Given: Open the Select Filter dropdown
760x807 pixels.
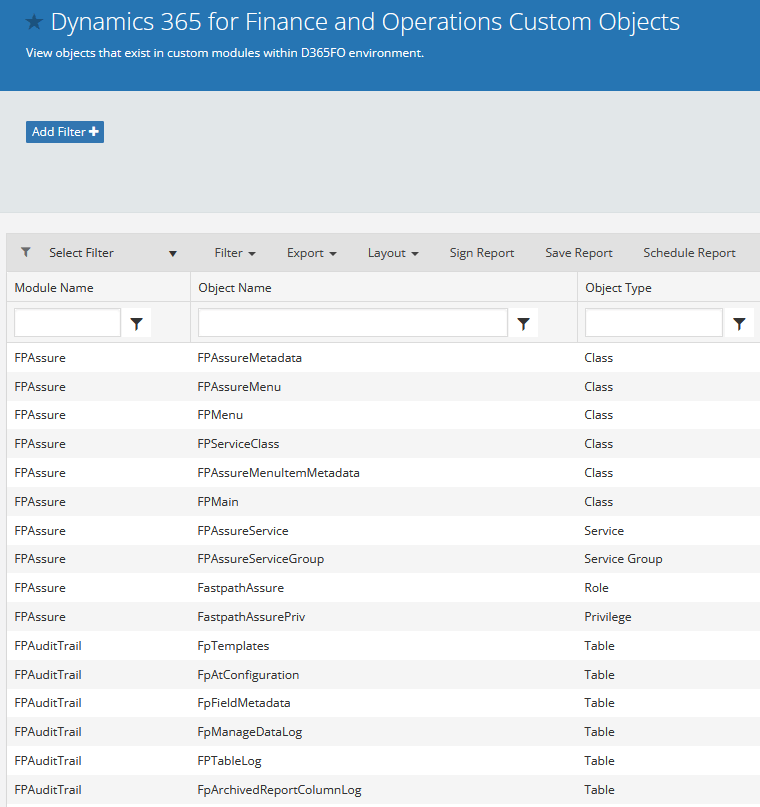Looking at the screenshot, I should (x=112, y=253).
